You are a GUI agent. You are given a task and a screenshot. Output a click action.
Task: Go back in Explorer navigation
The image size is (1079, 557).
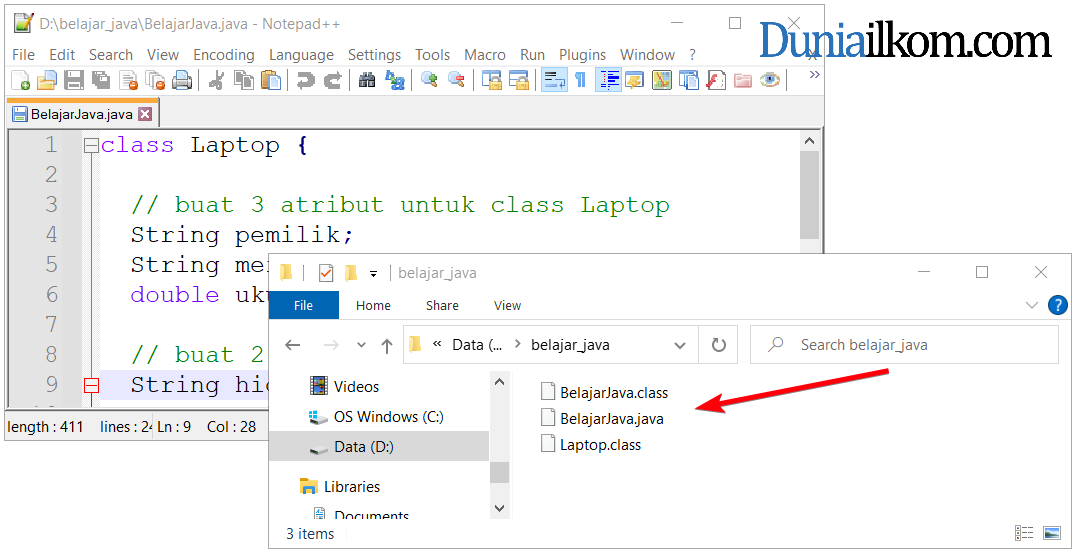coord(292,345)
